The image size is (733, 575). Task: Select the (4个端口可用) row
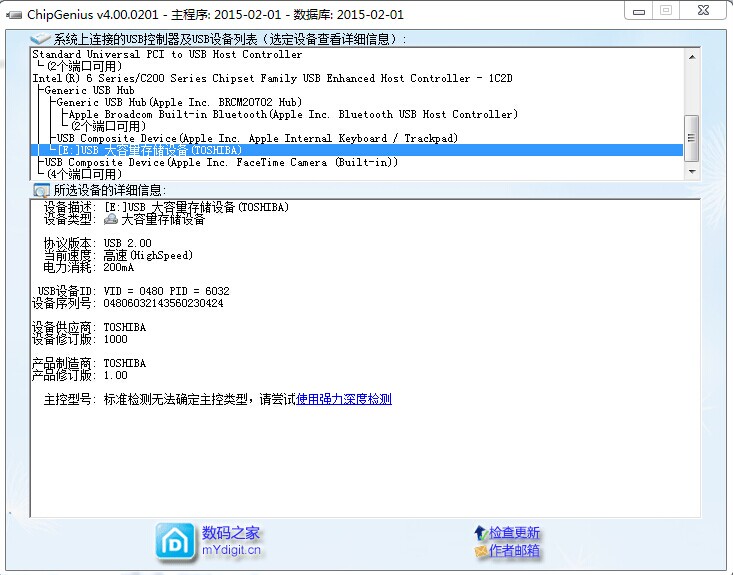click(84, 174)
